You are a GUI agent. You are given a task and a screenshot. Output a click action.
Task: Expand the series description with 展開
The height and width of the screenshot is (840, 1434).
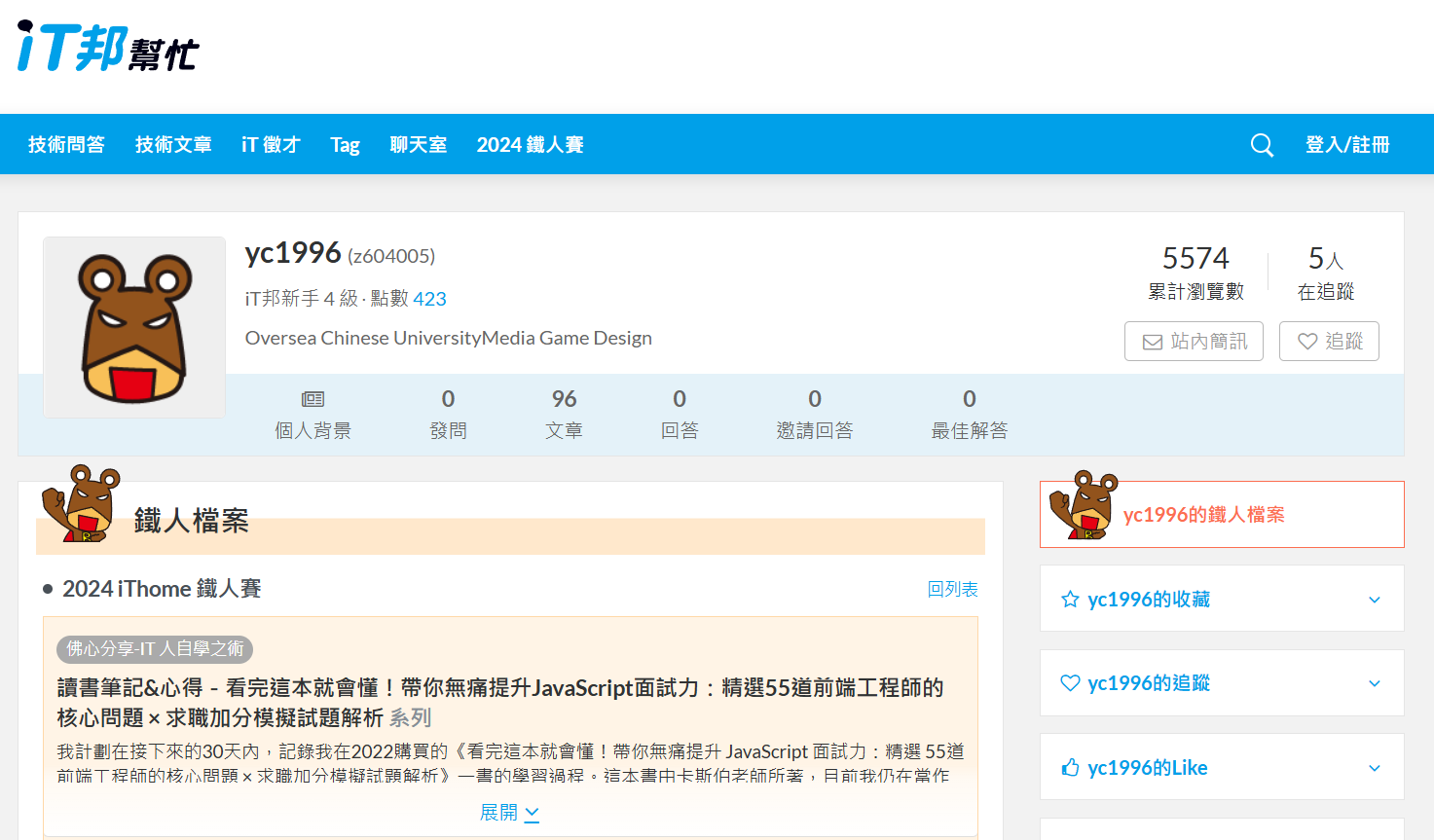[509, 813]
